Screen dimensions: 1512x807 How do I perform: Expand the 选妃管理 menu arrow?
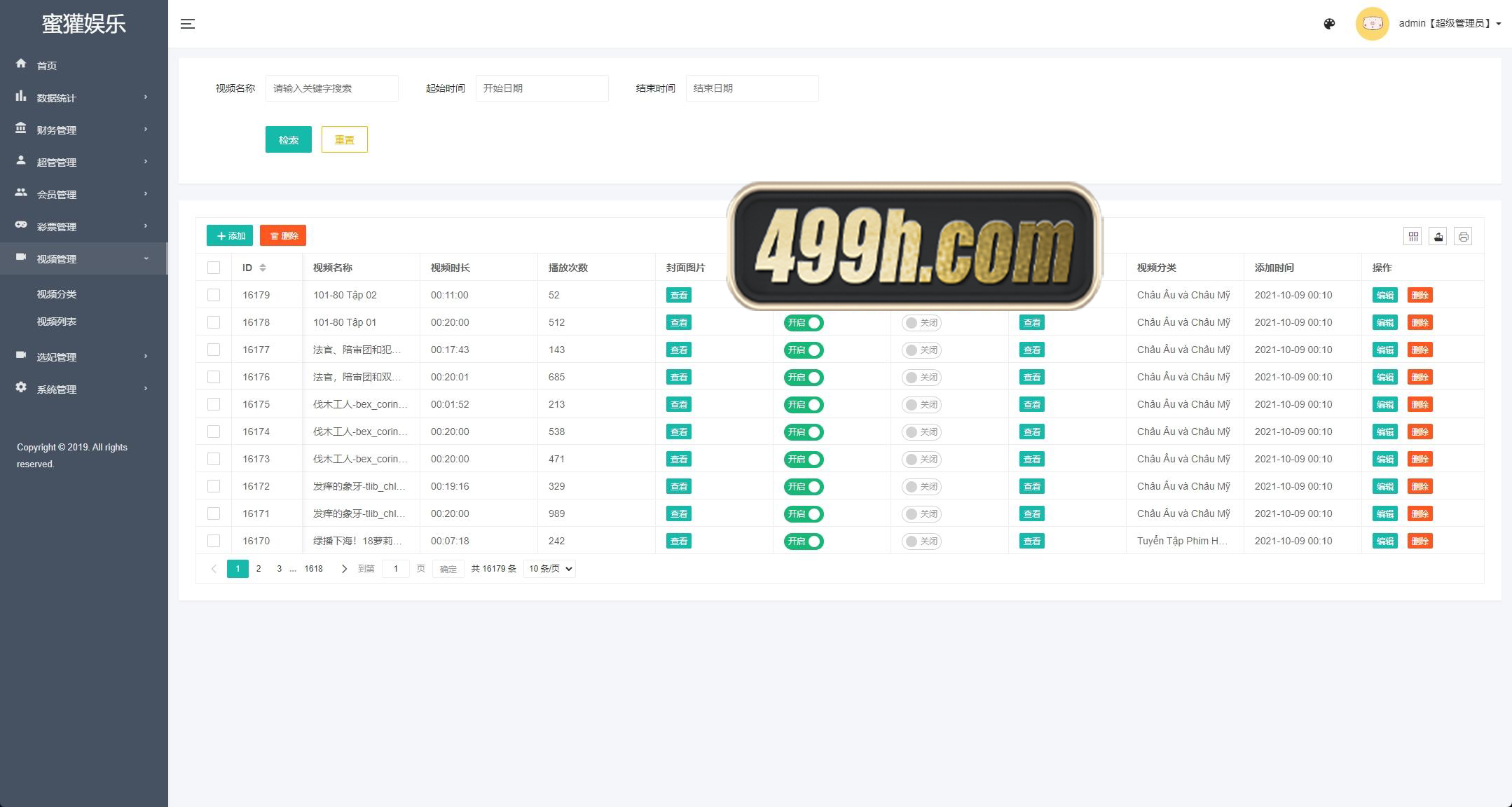(x=146, y=356)
